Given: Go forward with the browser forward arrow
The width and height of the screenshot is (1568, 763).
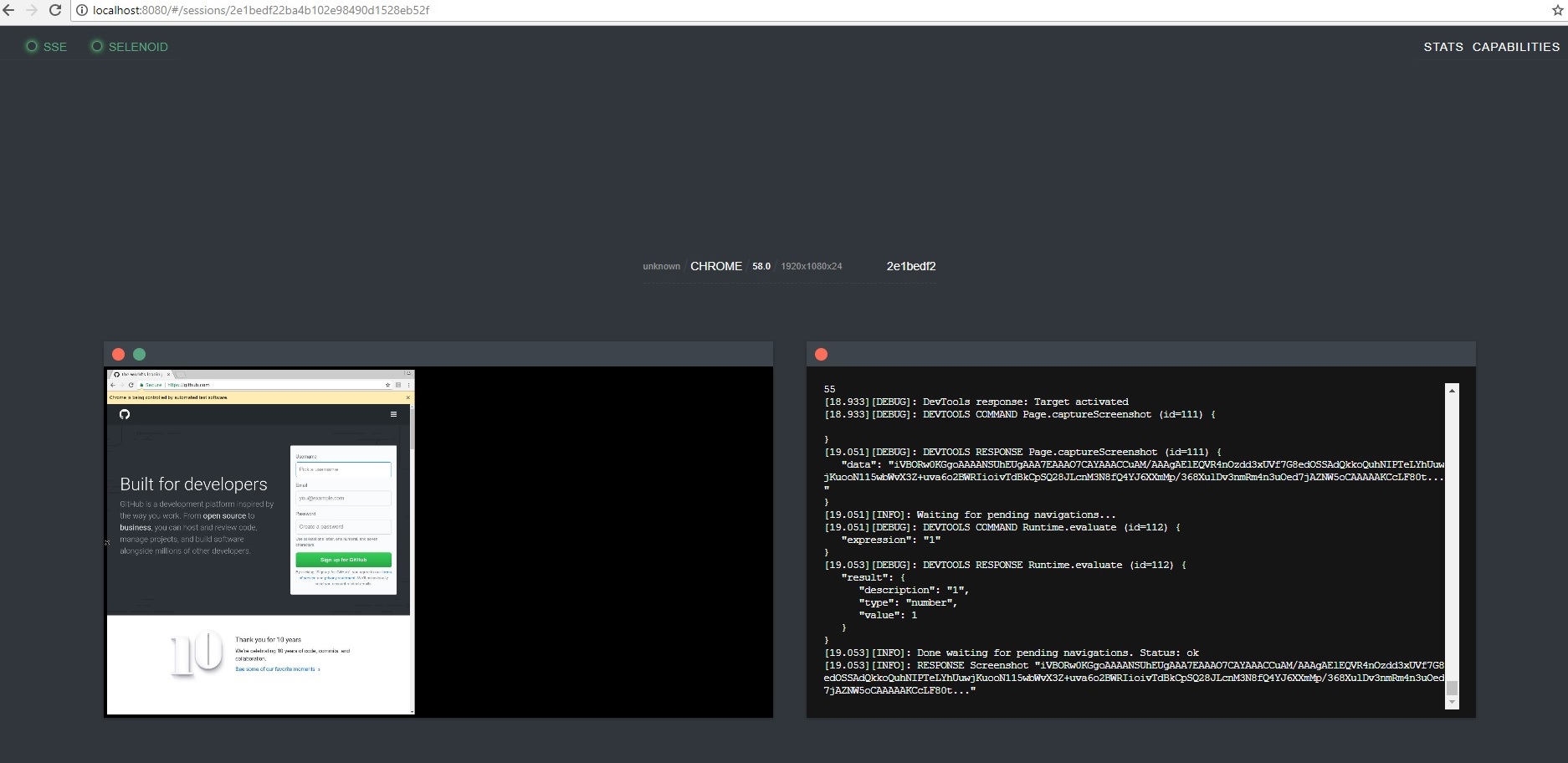Looking at the screenshot, I should click(x=33, y=11).
